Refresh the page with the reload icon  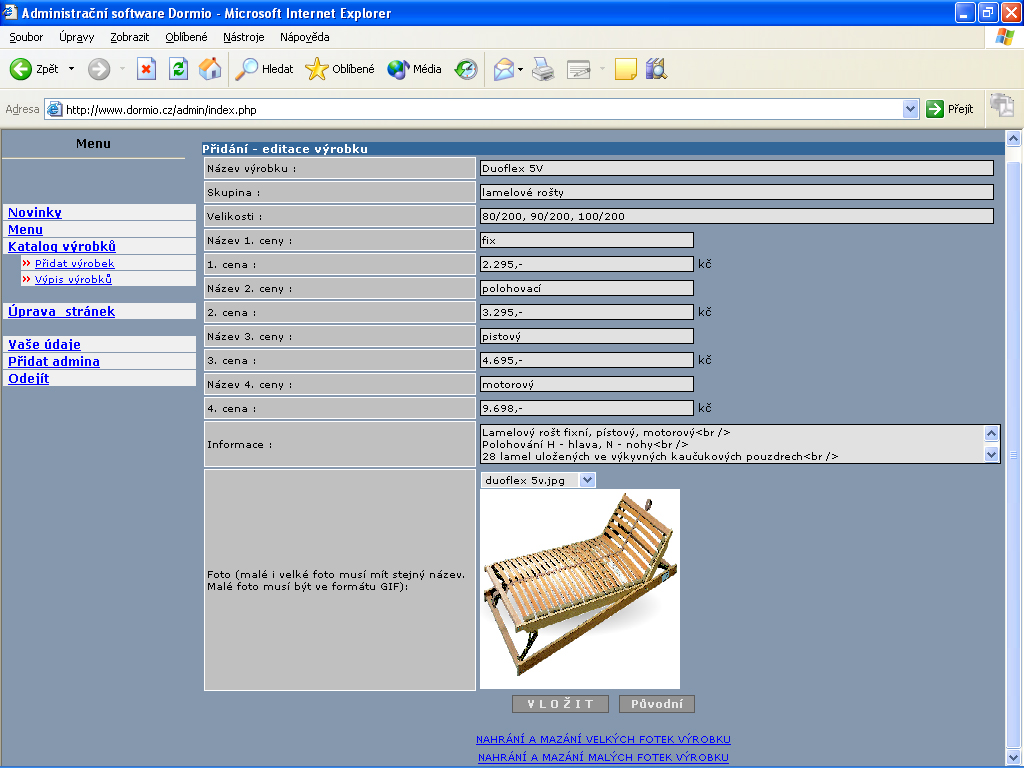(x=178, y=69)
